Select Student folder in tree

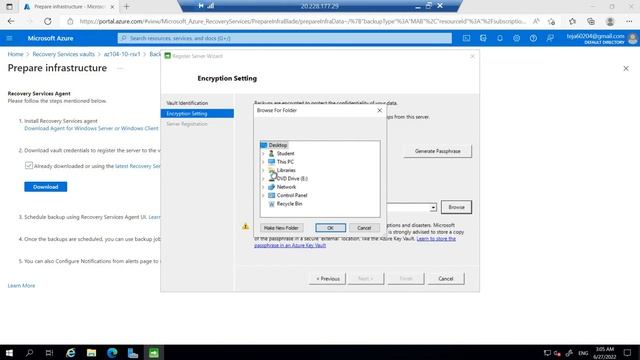[285, 153]
